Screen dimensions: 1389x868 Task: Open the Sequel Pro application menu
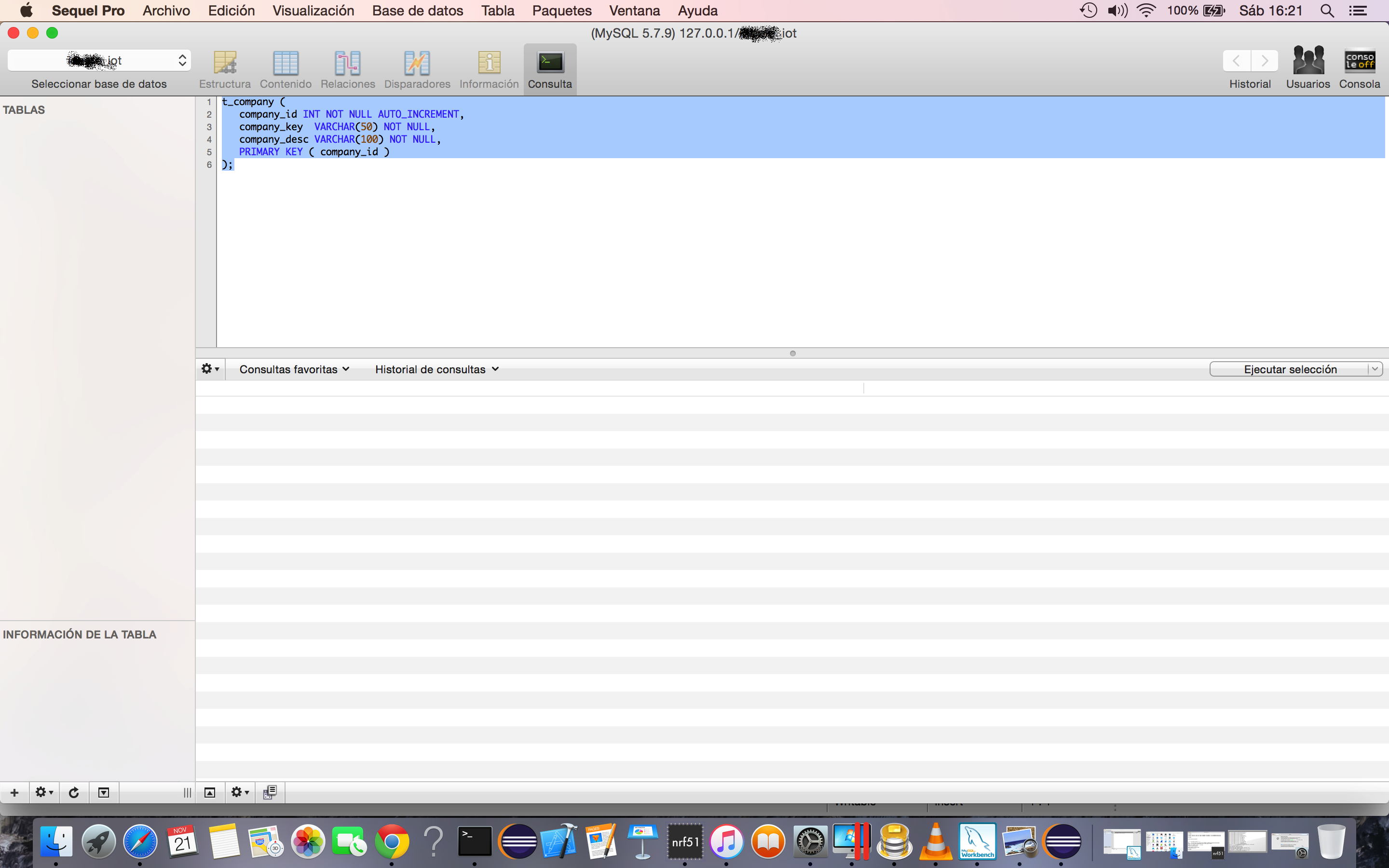tap(88, 10)
